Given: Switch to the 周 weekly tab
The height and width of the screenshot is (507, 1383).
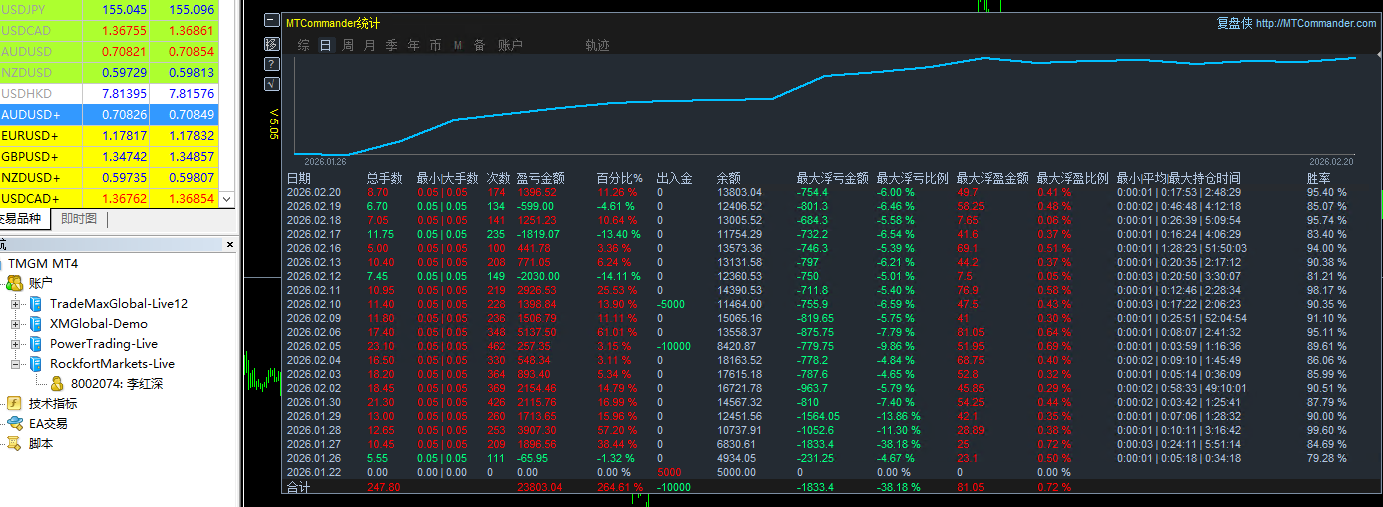Looking at the screenshot, I should point(348,45).
